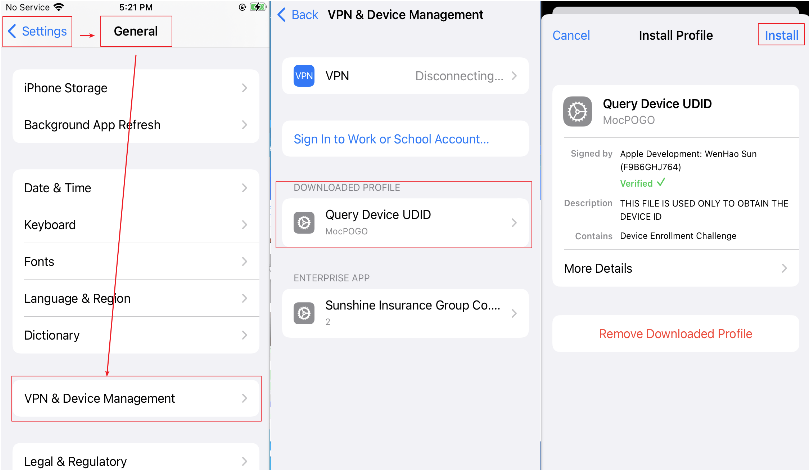Open Date & Time settings
This screenshot has width=811, height=473.
[135, 188]
